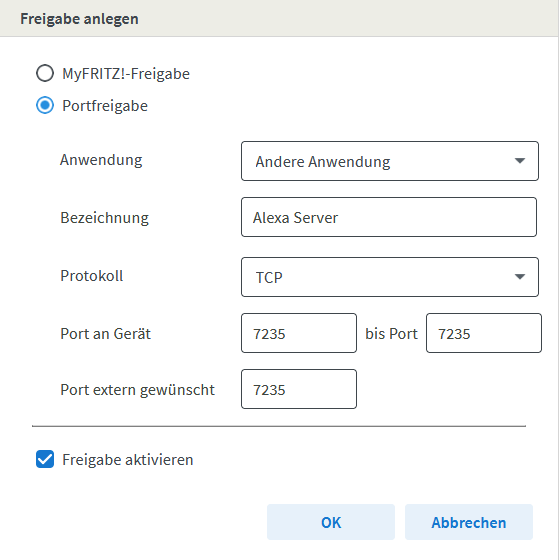The width and height of the screenshot is (559, 560).
Task: Click the Freigabe aktivieren label text
Action: pyautogui.click(x=128, y=459)
